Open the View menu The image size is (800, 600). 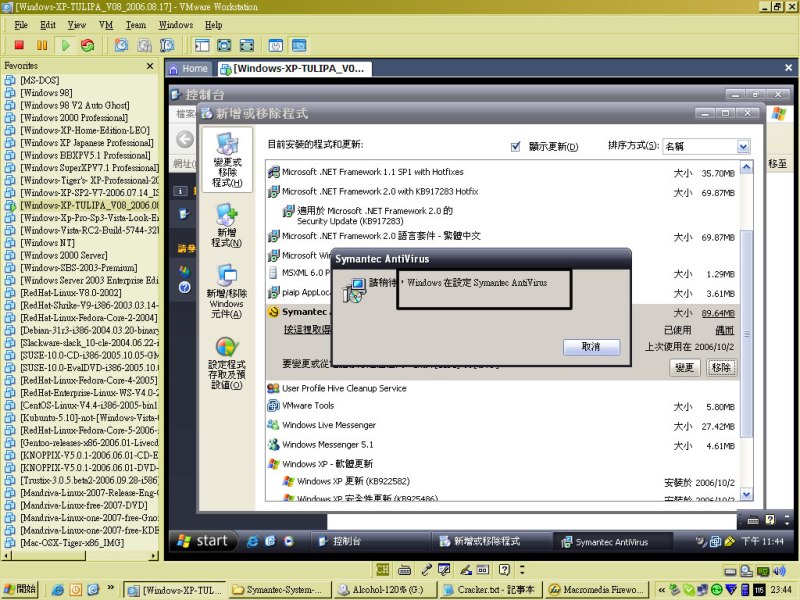[x=77, y=24]
